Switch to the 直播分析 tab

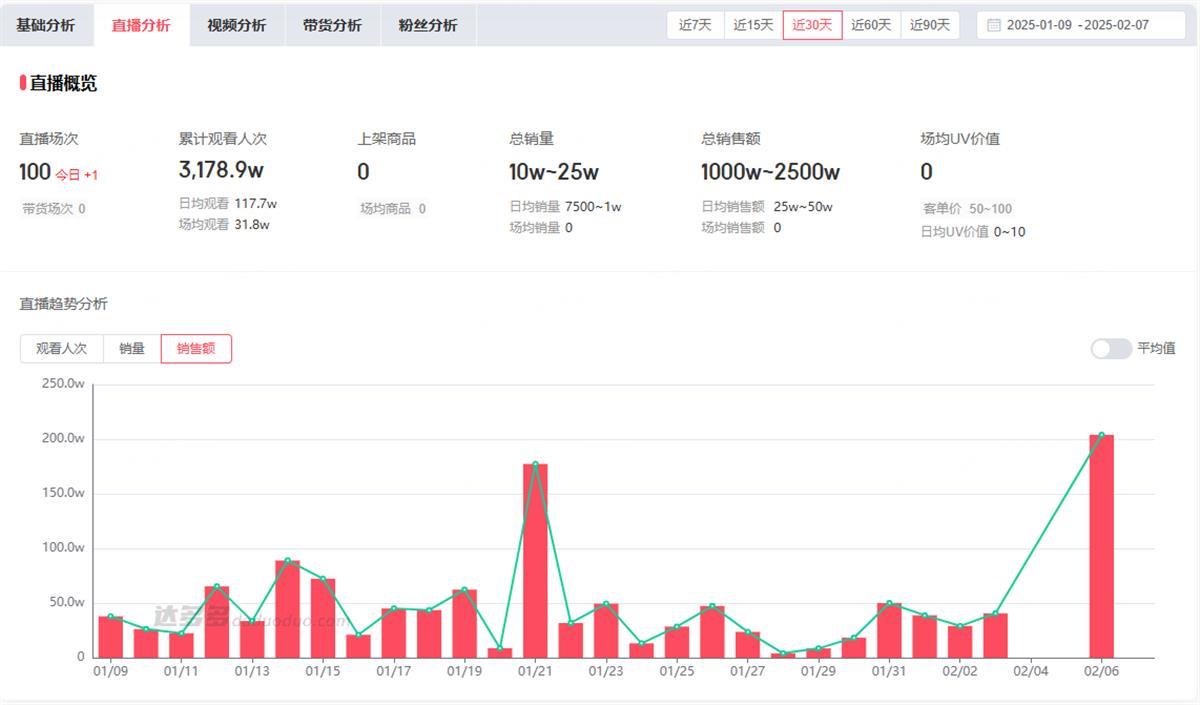pos(141,24)
